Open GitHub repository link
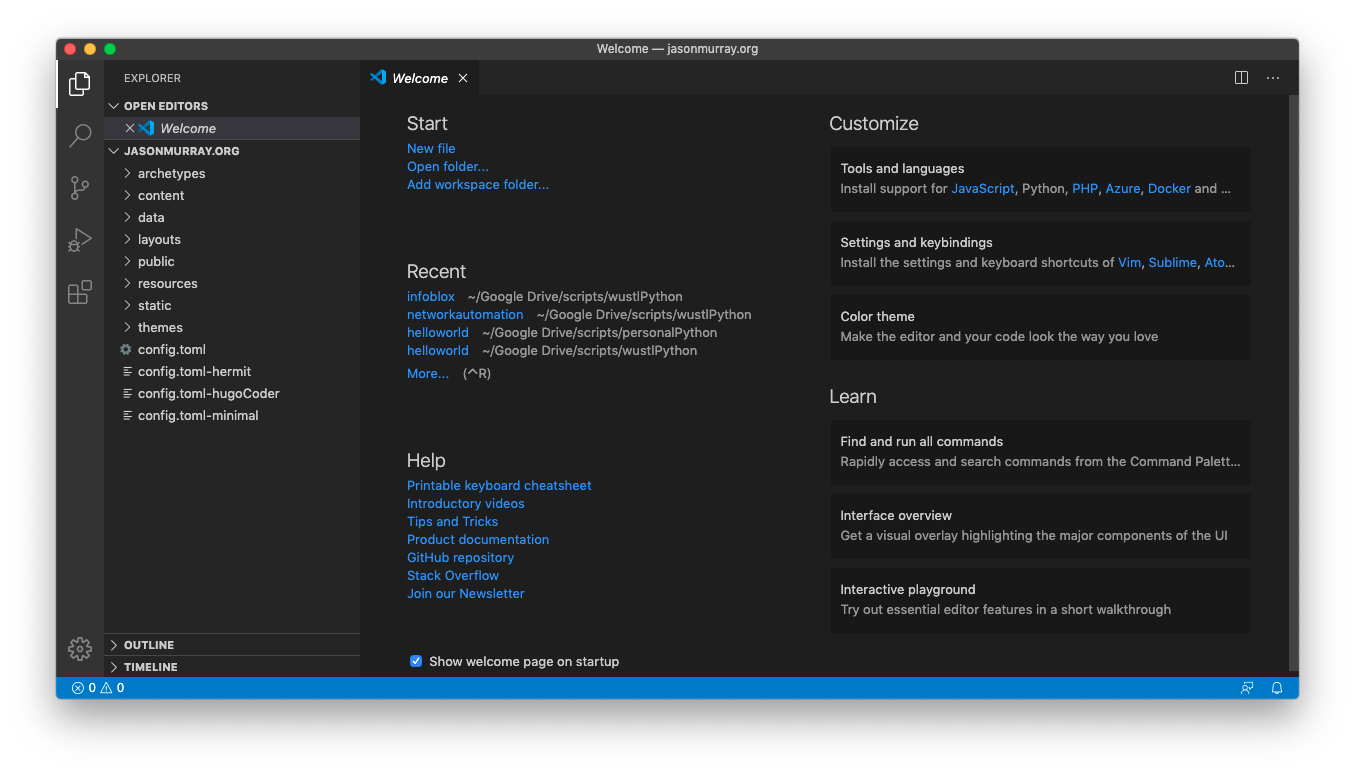Viewport: 1355px width, 773px height. [460, 557]
